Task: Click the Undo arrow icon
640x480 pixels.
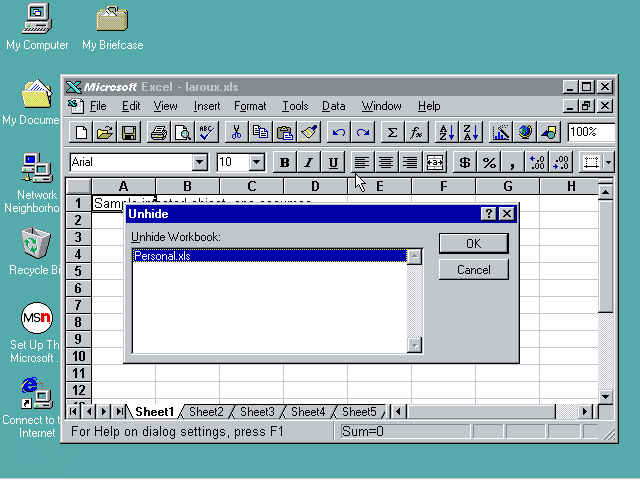Action: click(338, 132)
